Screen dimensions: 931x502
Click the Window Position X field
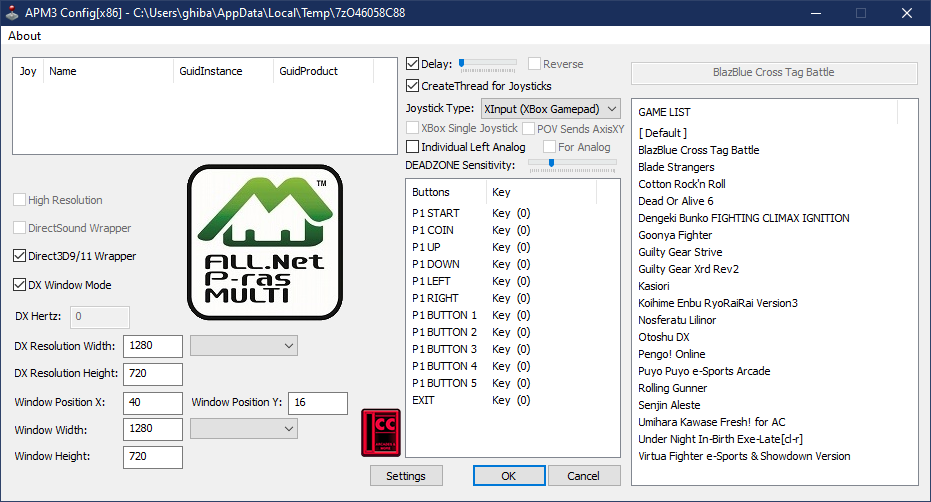[153, 403]
